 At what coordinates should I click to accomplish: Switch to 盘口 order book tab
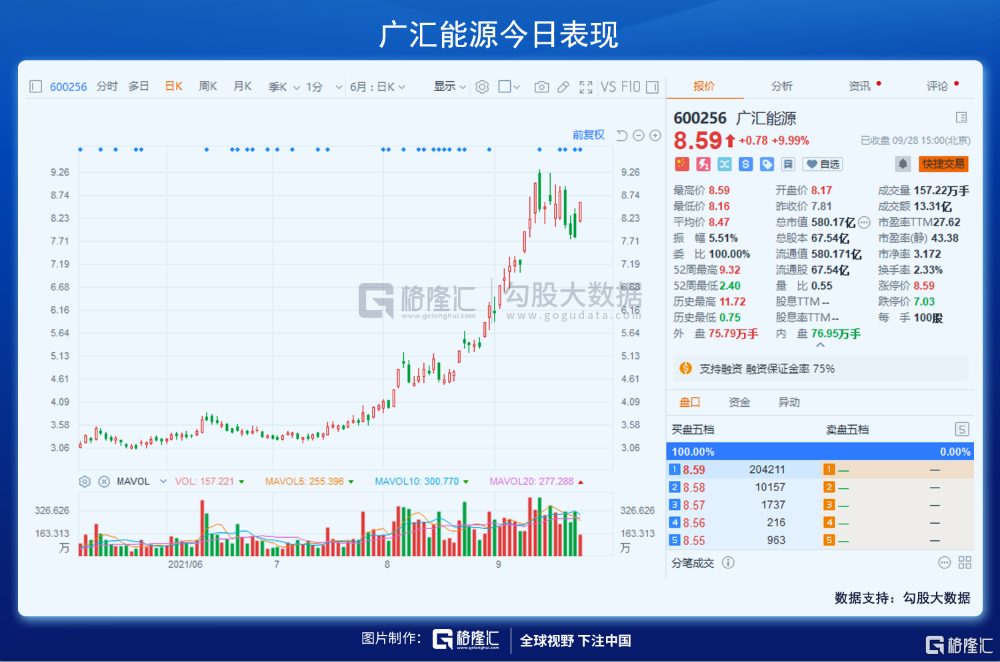coord(689,402)
